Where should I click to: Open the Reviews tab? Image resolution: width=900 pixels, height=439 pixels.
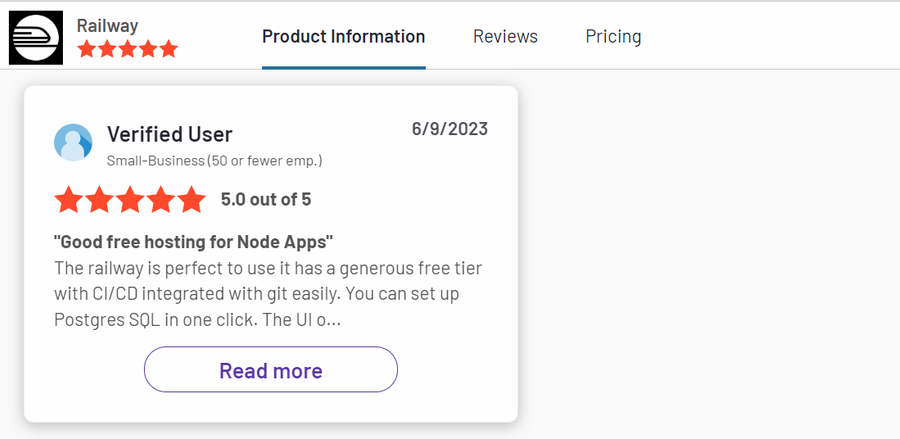505,37
